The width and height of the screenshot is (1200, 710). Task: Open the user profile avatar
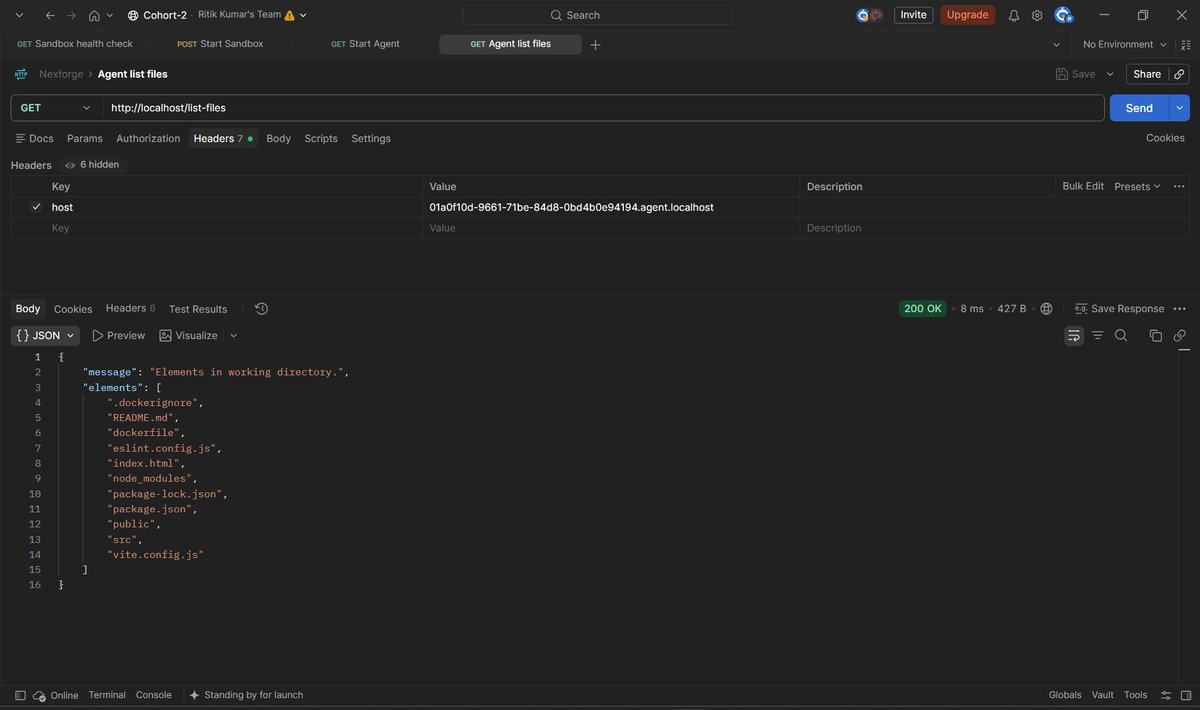point(1063,15)
